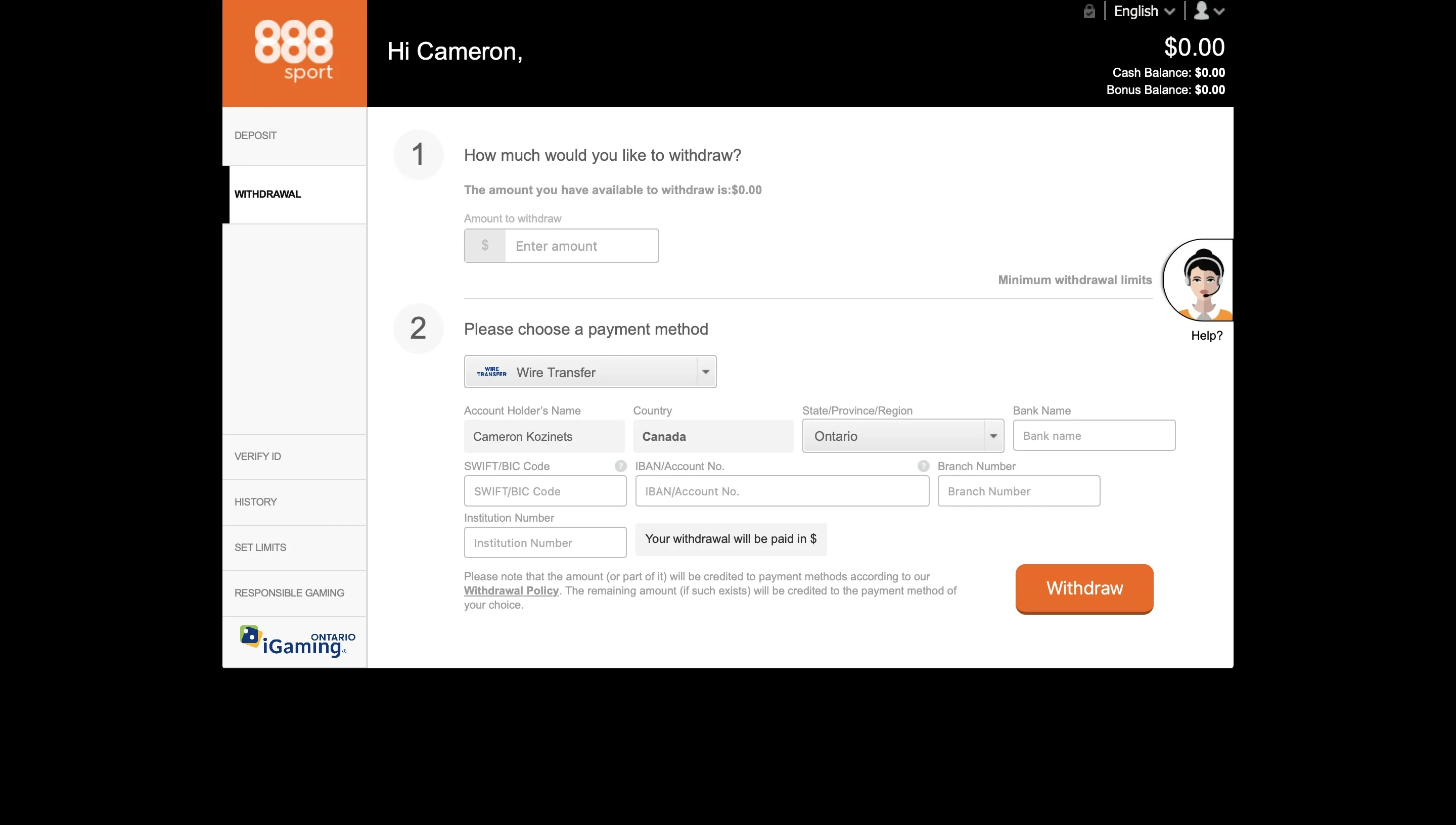Image resolution: width=1456 pixels, height=825 pixels.
Task: Click the iGaming Ontario logo
Action: pos(297,641)
